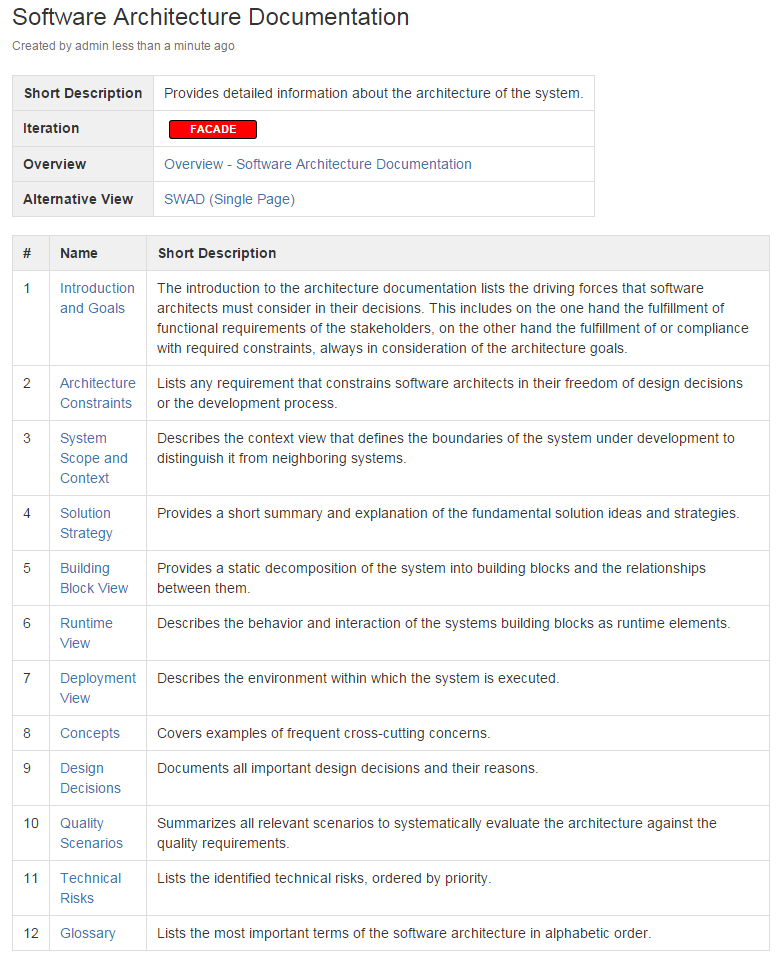The height and width of the screenshot is (960, 779).
Task: Click the Software Architecture Documentation page title
Action: pos(210,18)
